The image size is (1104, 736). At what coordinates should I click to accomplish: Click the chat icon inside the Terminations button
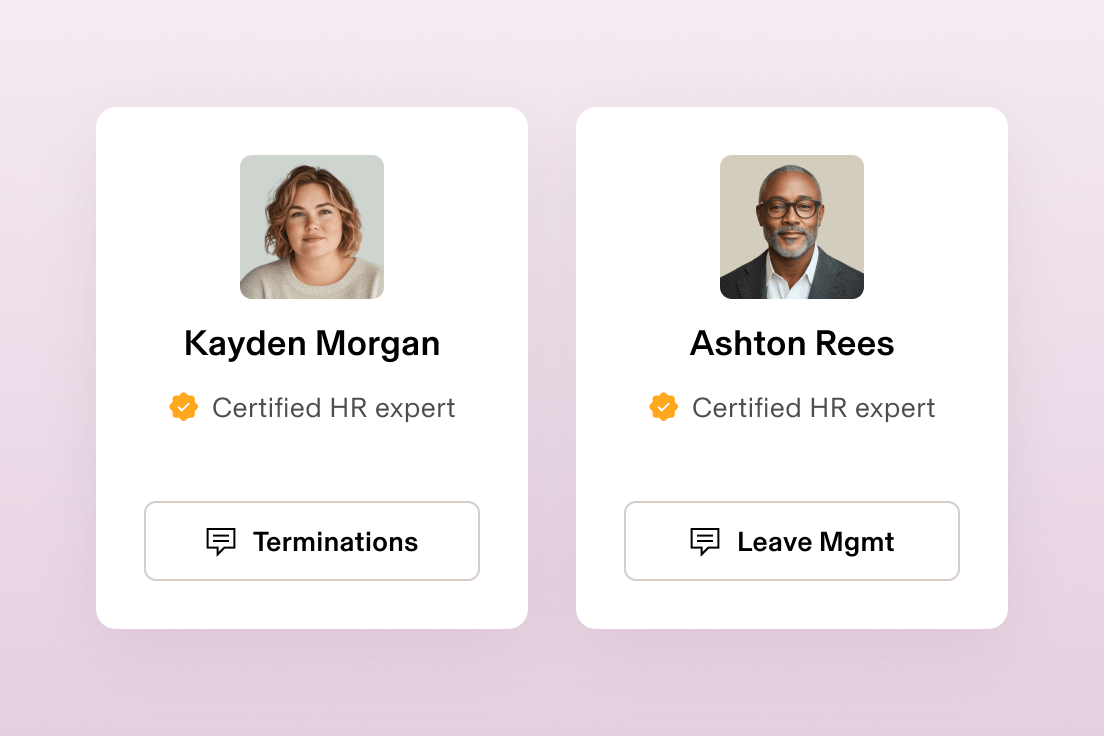tap(221, 541)
